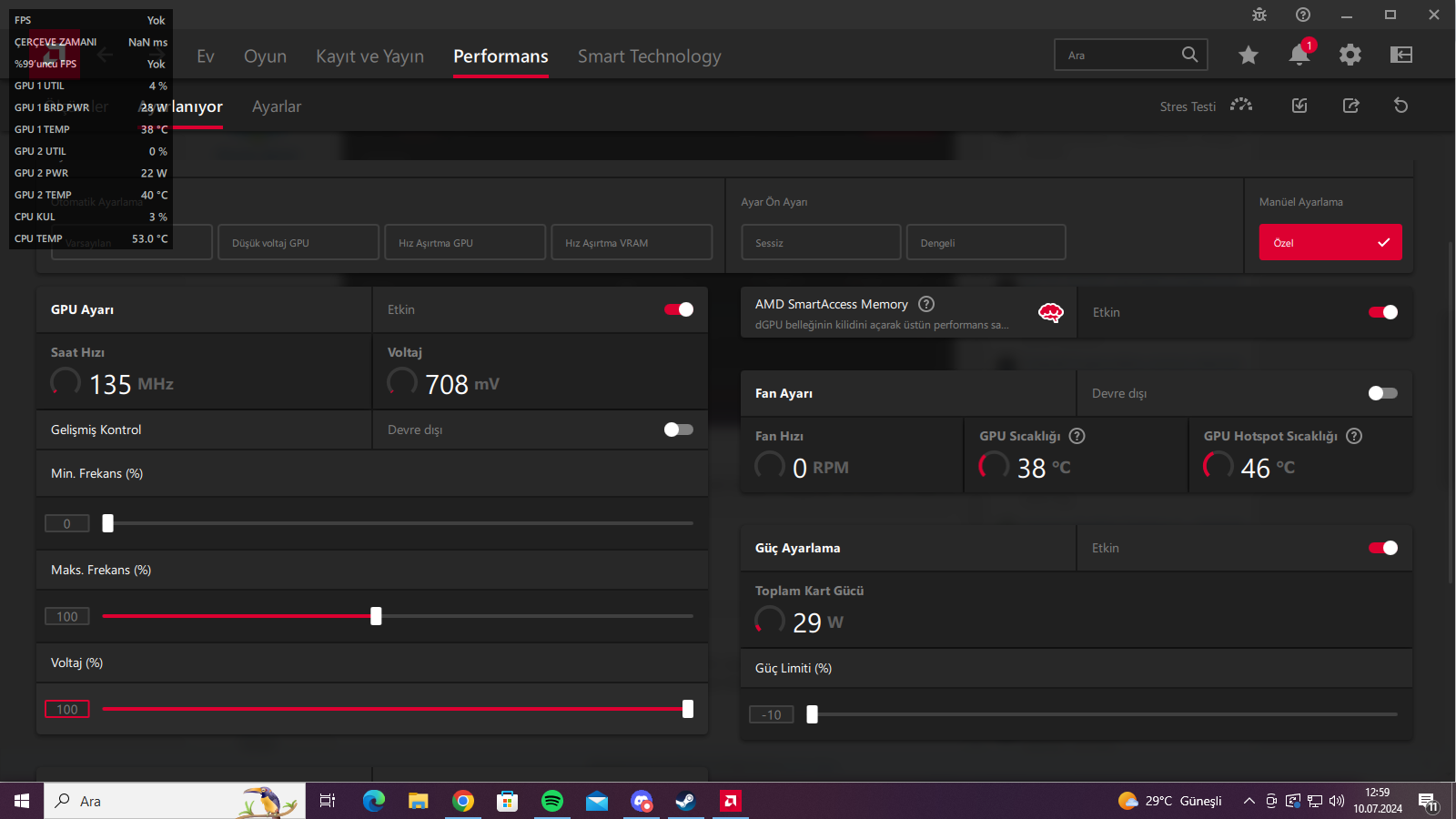Launch Google Chrome from the taskbar
This screenshot has height=819, width=1456.
(x=463, y=801)
